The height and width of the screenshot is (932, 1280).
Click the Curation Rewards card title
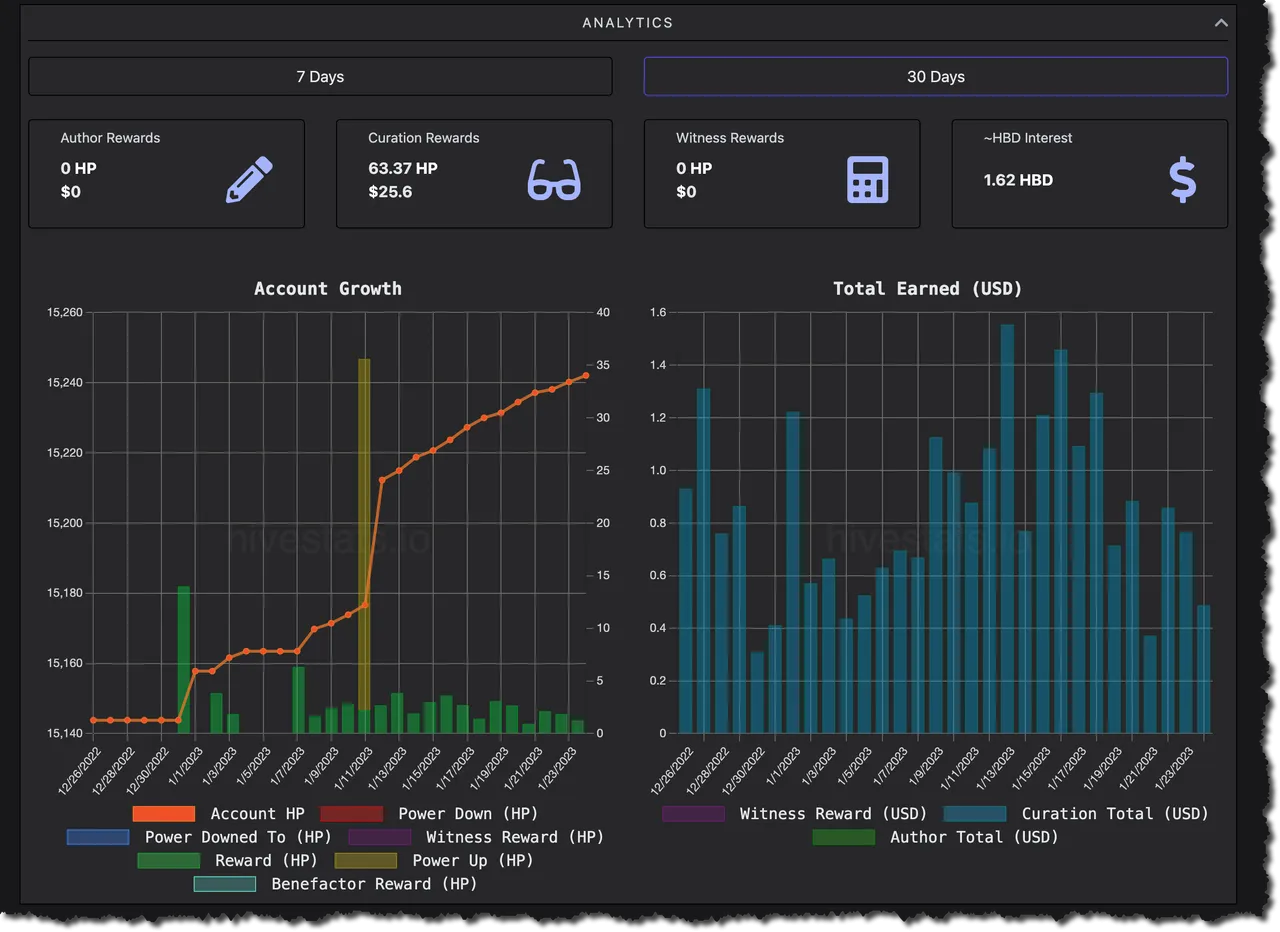(424, 138)
